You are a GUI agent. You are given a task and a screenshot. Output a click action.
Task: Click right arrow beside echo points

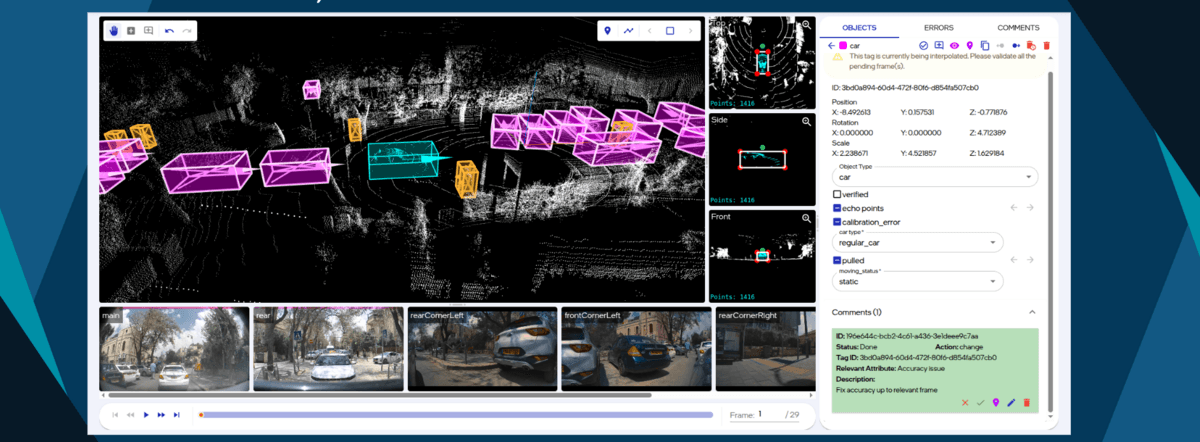(x=1030, y=207)
